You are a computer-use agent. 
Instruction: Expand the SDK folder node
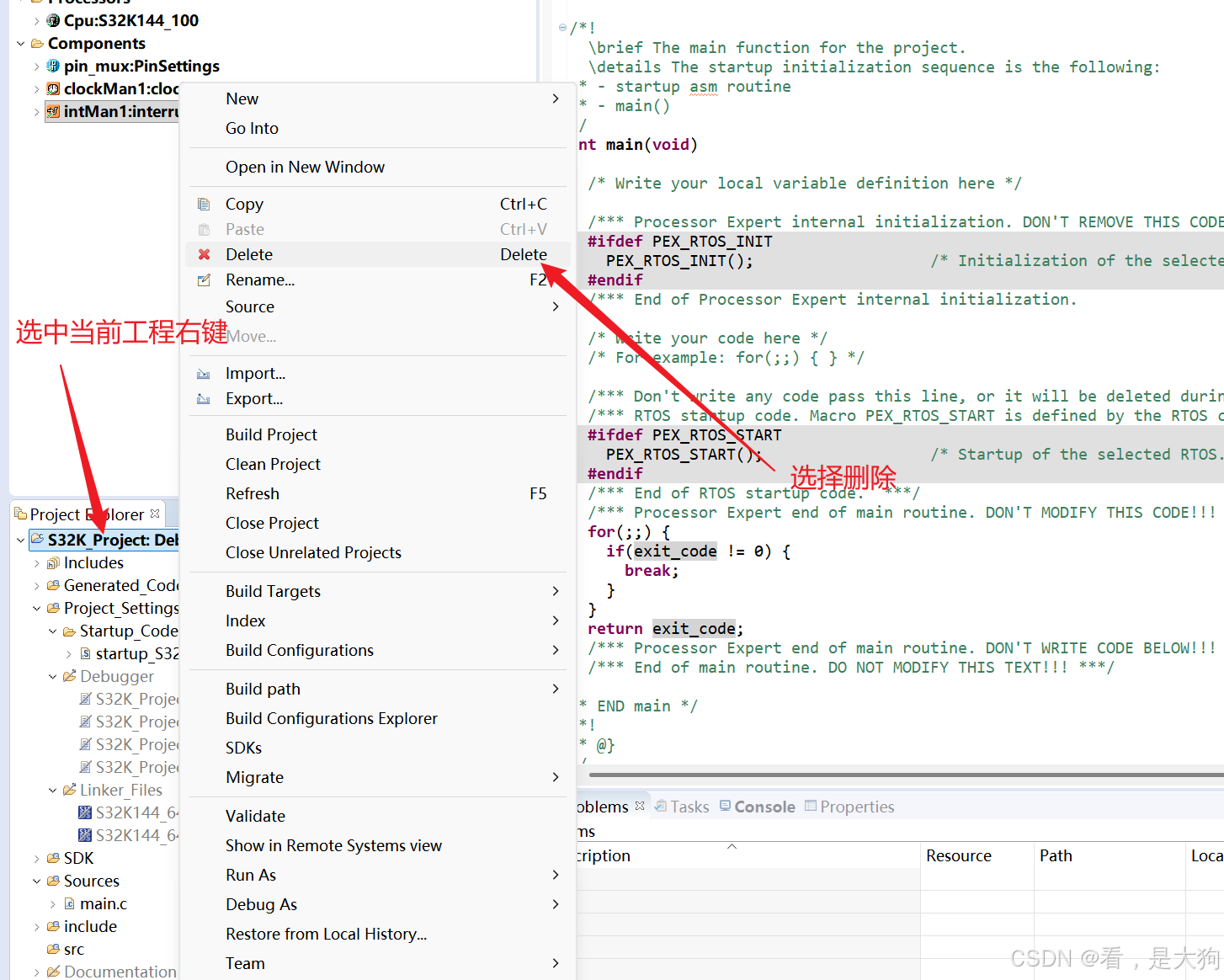pos(36,858)
